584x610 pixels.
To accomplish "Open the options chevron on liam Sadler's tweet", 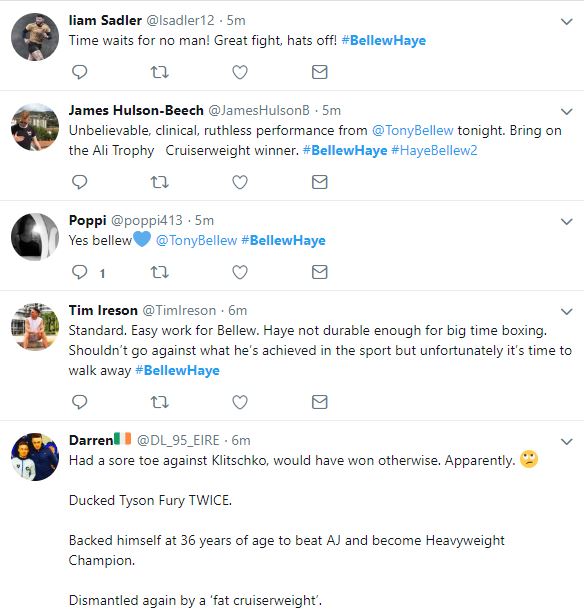I will coord(566,21).
